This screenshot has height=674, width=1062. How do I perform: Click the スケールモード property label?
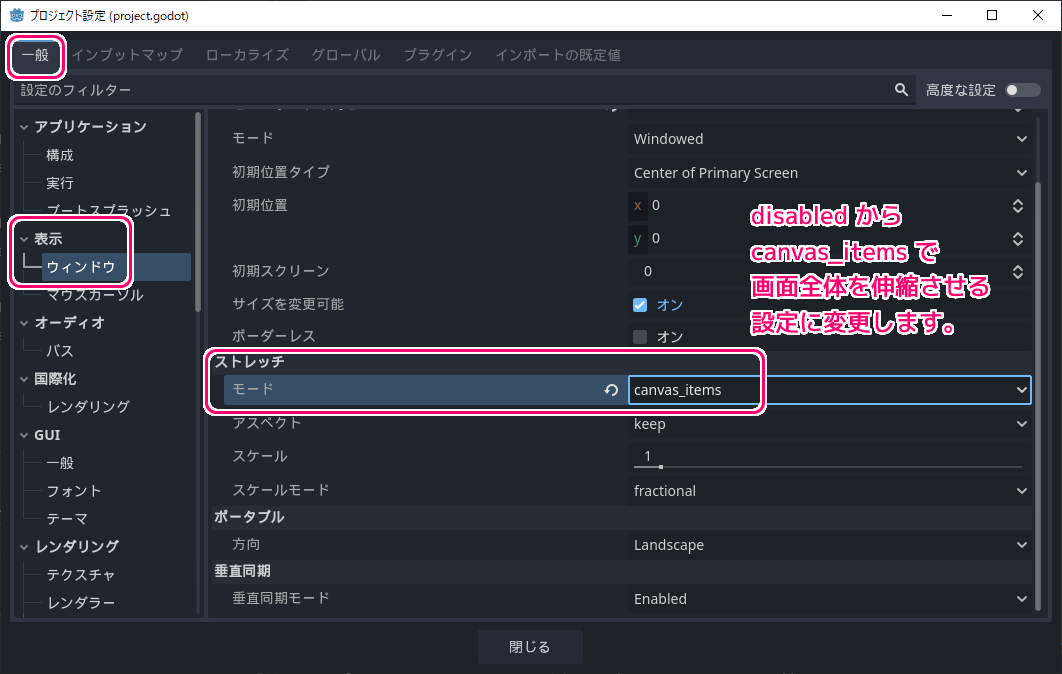(x=280, y=490)
